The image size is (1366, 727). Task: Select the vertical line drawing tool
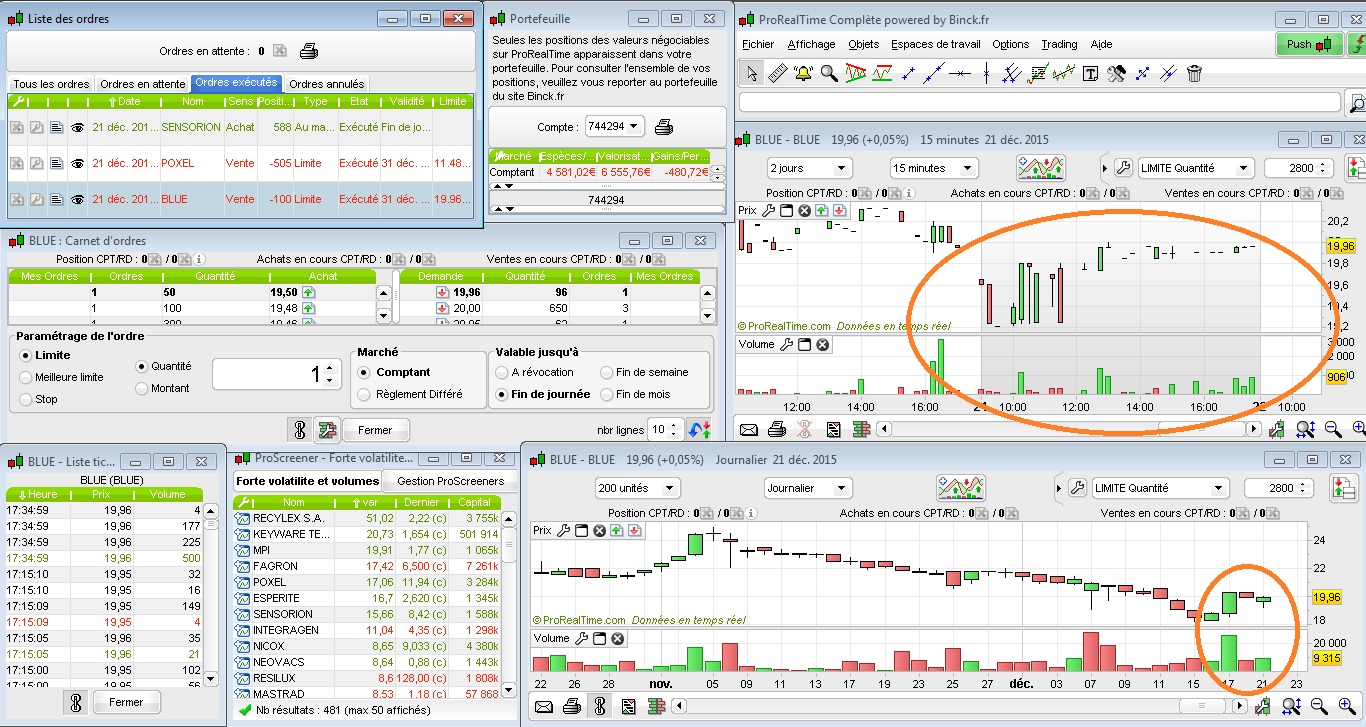986,73
